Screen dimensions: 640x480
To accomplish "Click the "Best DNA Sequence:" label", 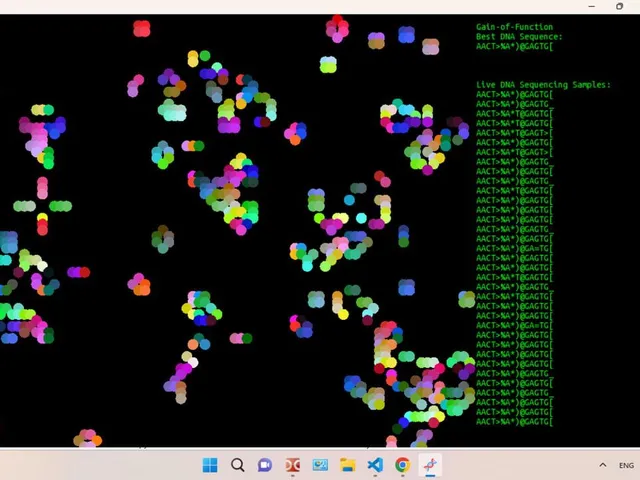I will (x=519, y=37).
